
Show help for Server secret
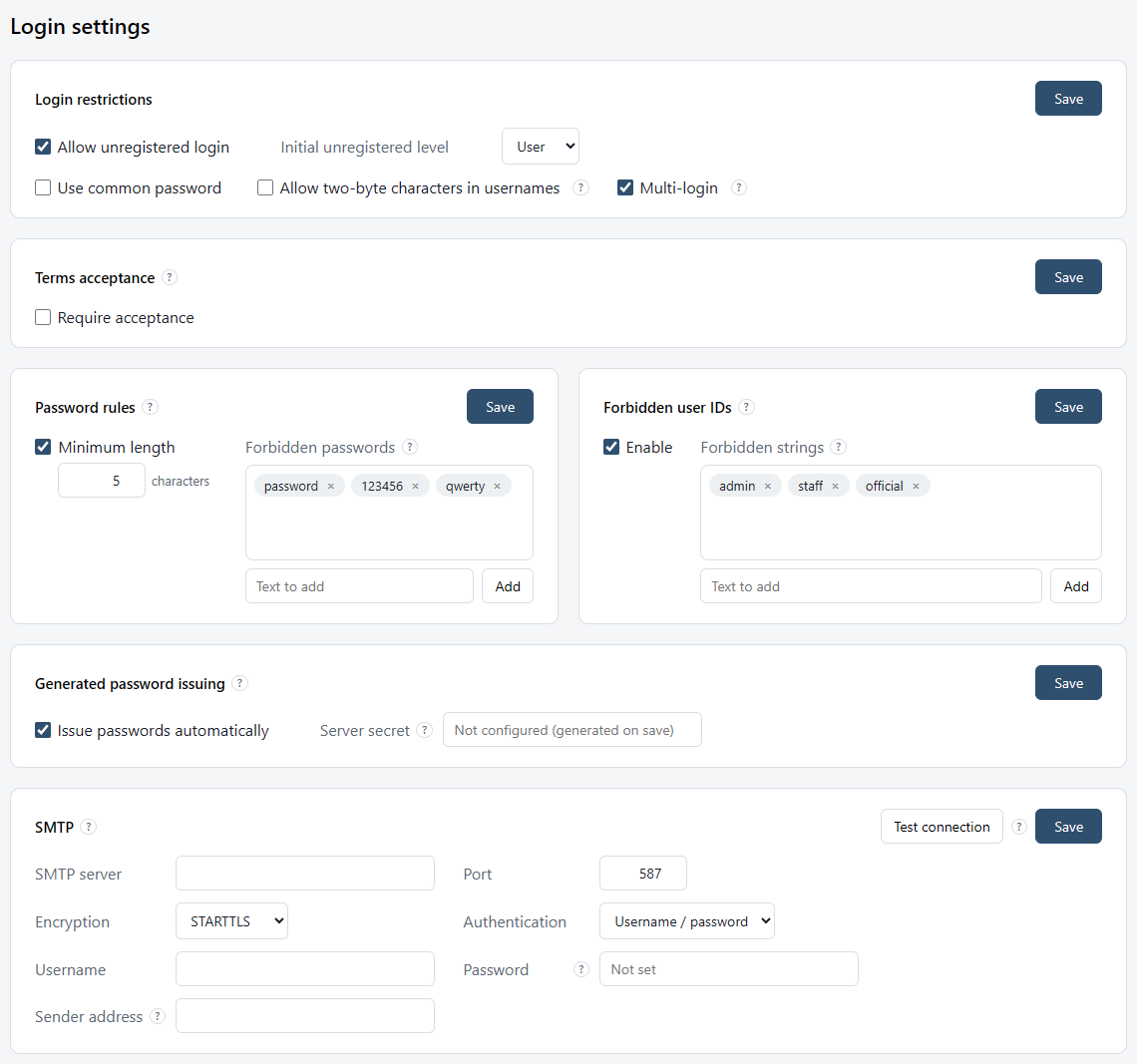(x=425, y=730)
